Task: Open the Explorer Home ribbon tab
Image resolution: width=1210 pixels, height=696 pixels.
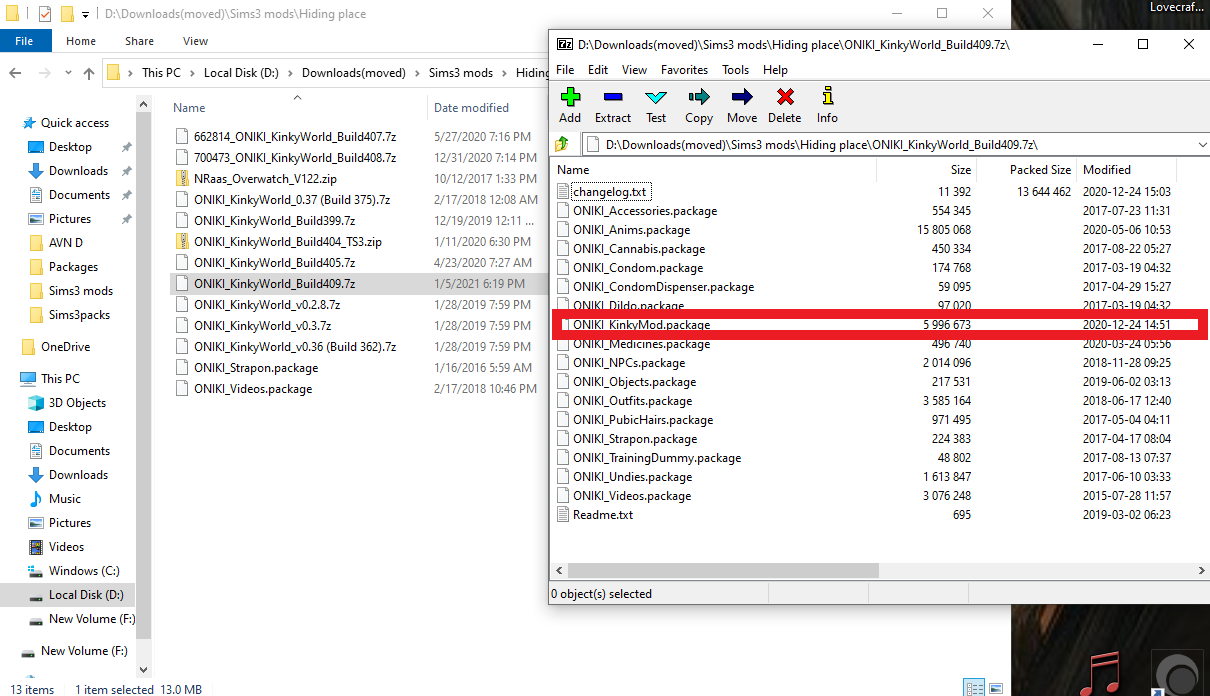Action: 81,41
